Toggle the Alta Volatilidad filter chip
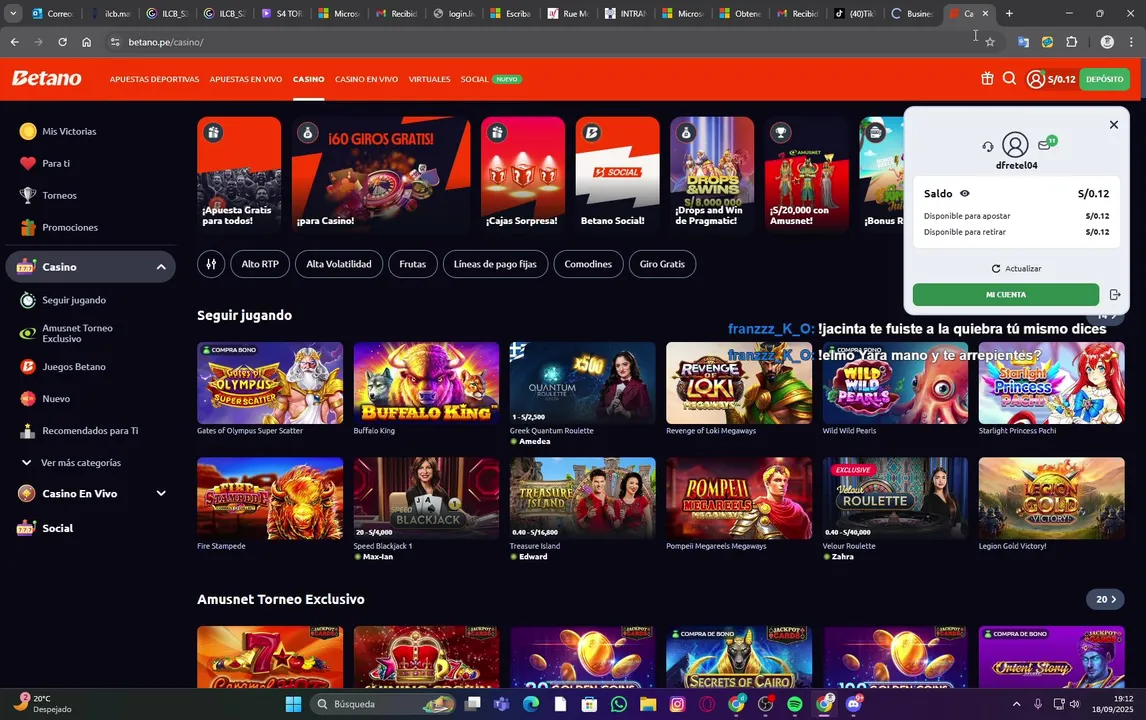Image resolution: width=1146 pixels, height=720 pixels. click(338, 264)
